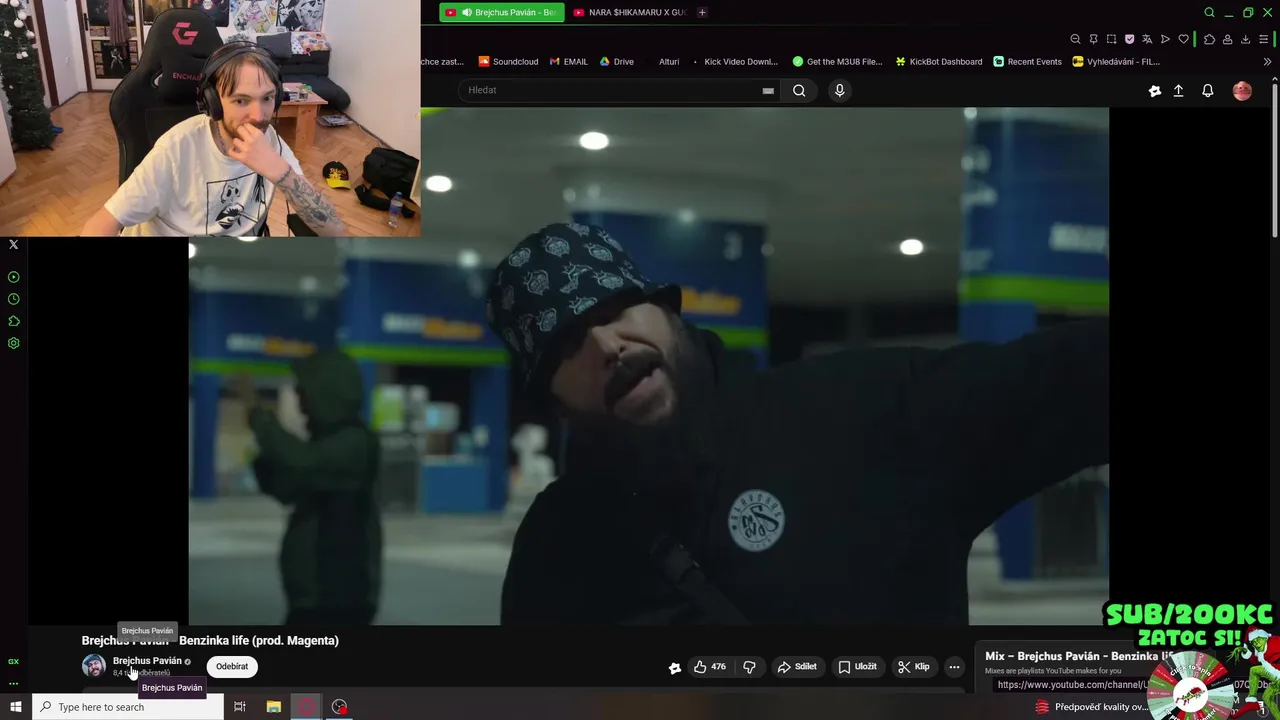This screenshot has width=1280, height=720.
Task: Click the Sdílet share button
Action: pyautogui.click(x=797, y=667)
